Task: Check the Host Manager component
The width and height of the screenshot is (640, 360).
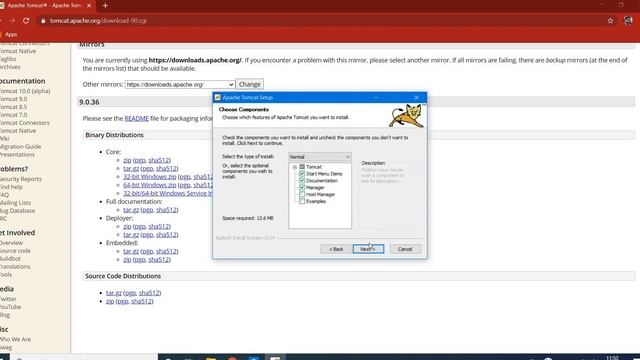Action: (302, 194)
